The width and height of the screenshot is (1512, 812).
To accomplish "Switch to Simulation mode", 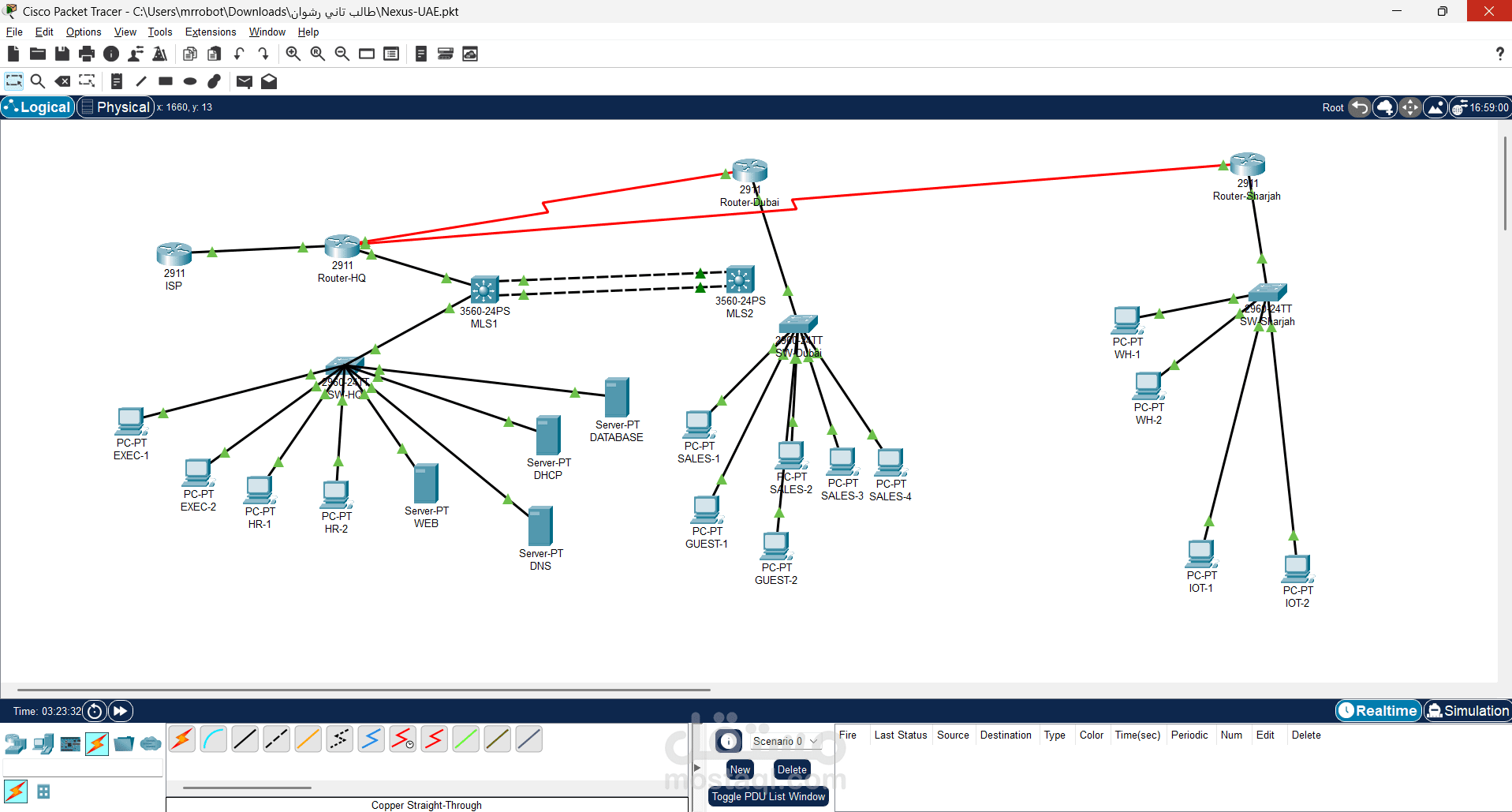I will [1467, 711].
